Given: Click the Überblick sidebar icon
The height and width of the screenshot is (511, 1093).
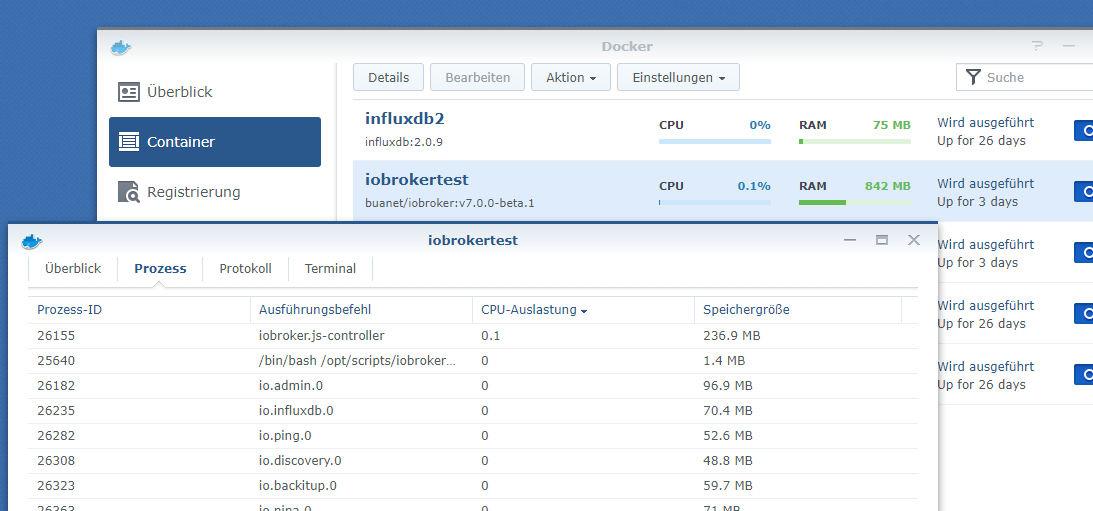Looking at the screenshot, I should (129, 92).
